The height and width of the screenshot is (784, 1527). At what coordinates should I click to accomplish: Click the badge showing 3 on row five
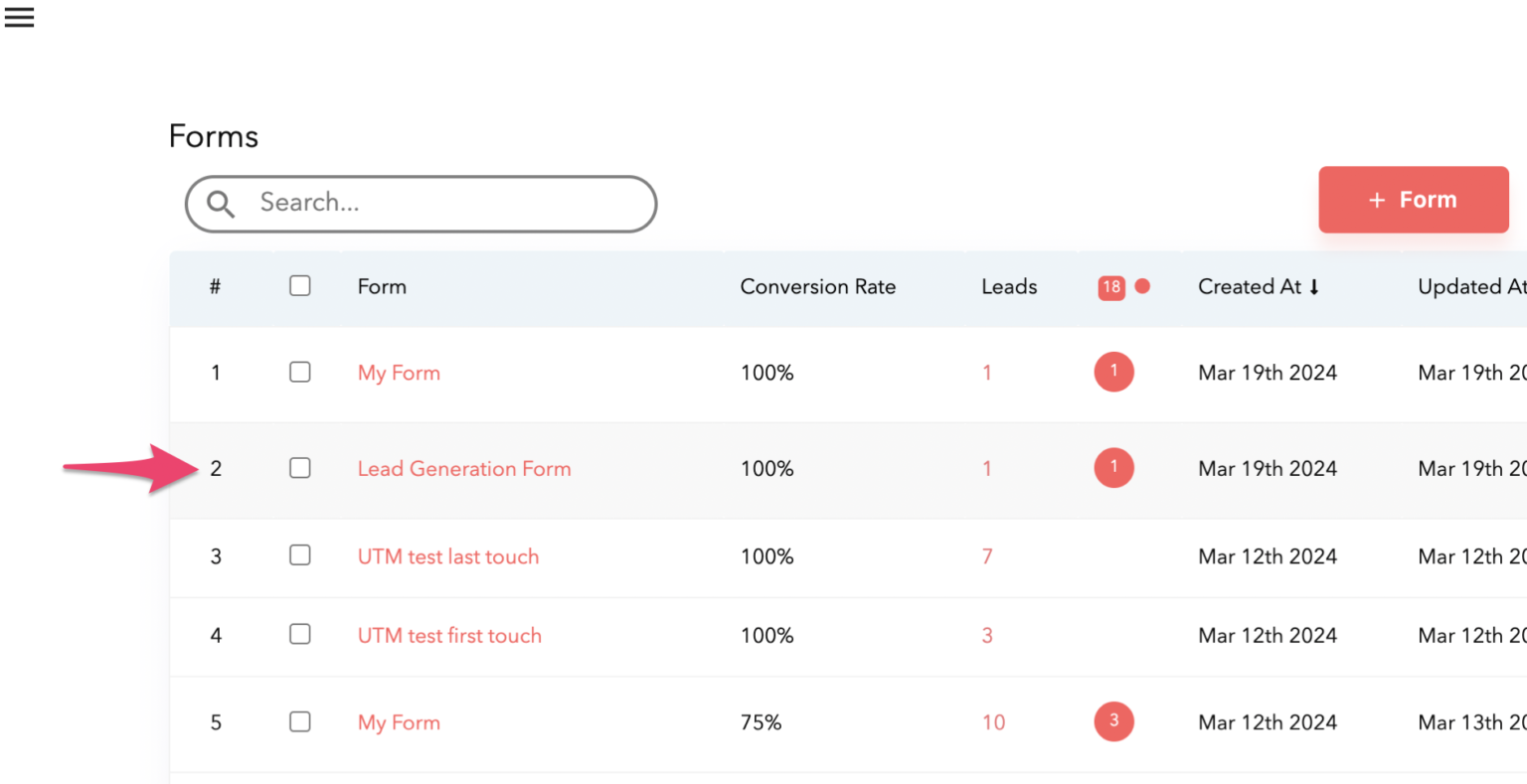pyautogui.click(x=1113, y=722)
